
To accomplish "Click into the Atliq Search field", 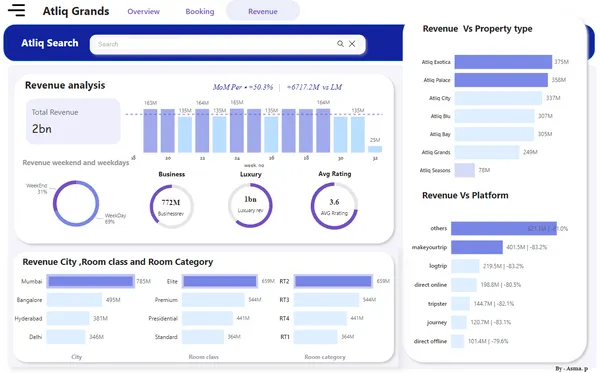I will point(228,44).
